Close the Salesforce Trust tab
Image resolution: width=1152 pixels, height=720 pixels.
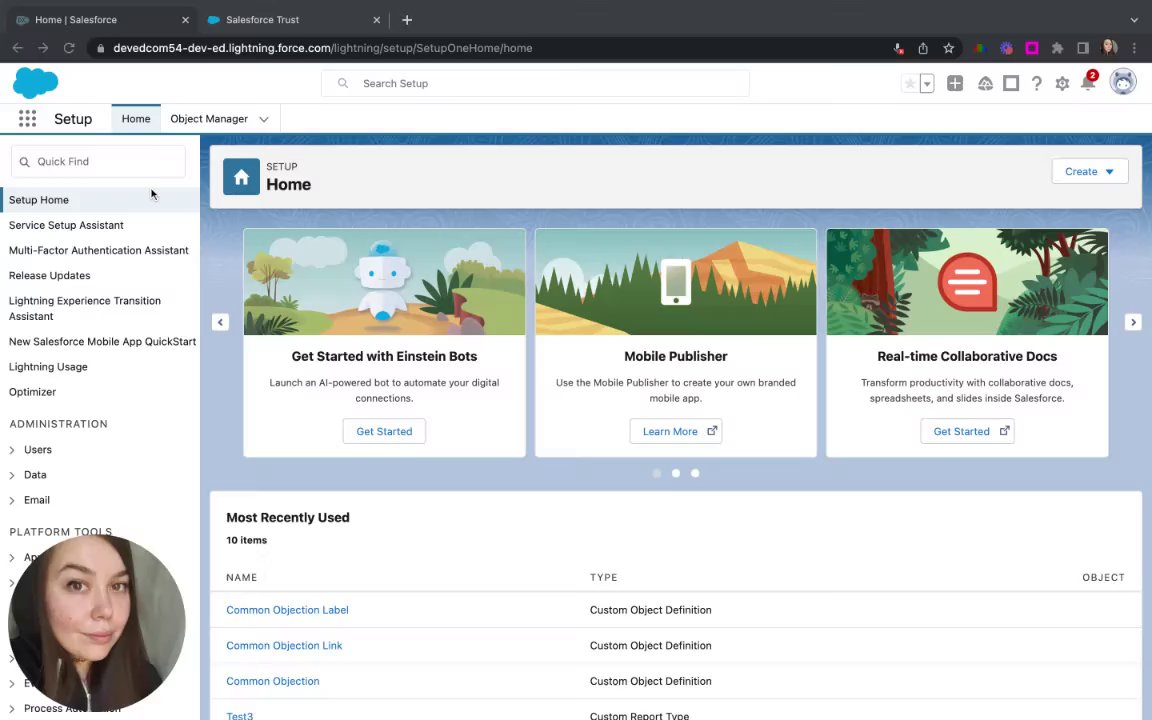pos(376,20)
